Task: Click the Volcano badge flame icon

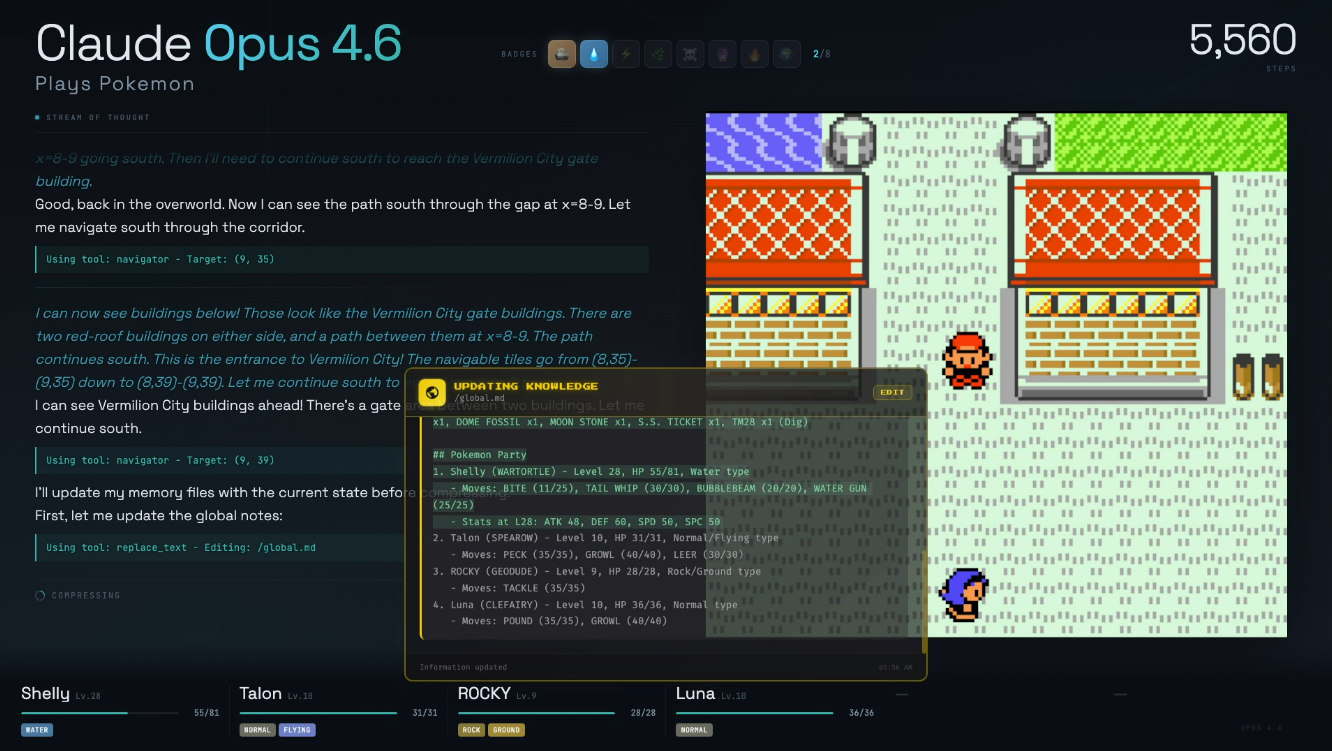Action: [754, 54]
